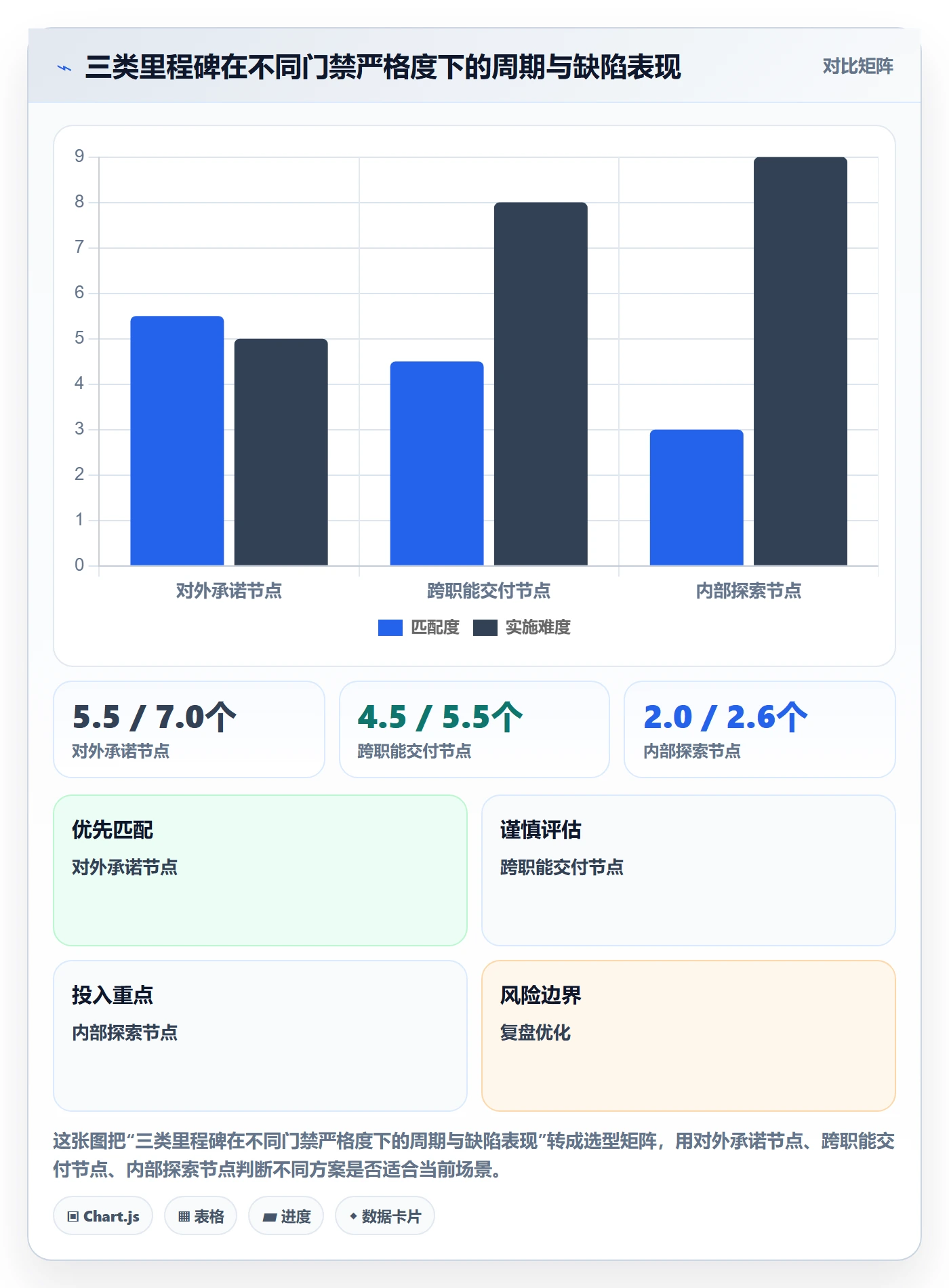Click the 复盘优化 text in the orange card
The width and height of the screenshot is (949, 1288).
[x=536, y=1032]
